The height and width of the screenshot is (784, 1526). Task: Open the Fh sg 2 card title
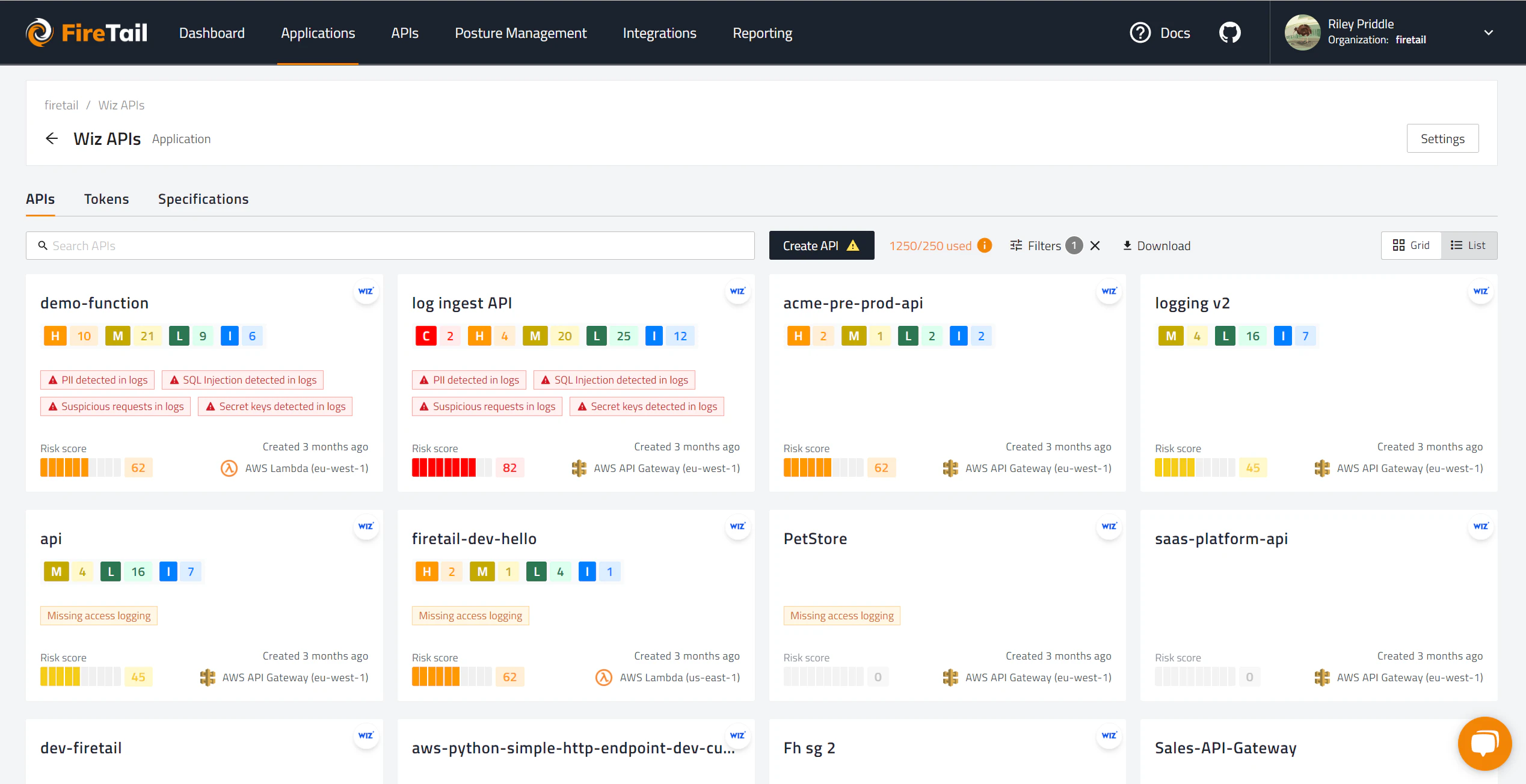(x=809, y=748)
